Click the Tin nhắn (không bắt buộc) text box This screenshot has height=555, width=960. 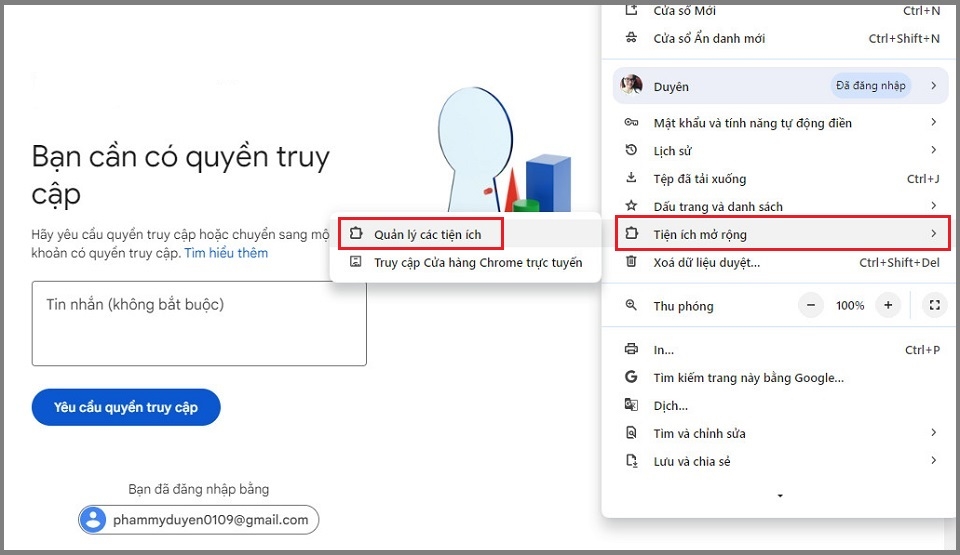pyautogui.click(x=199, y=323)
